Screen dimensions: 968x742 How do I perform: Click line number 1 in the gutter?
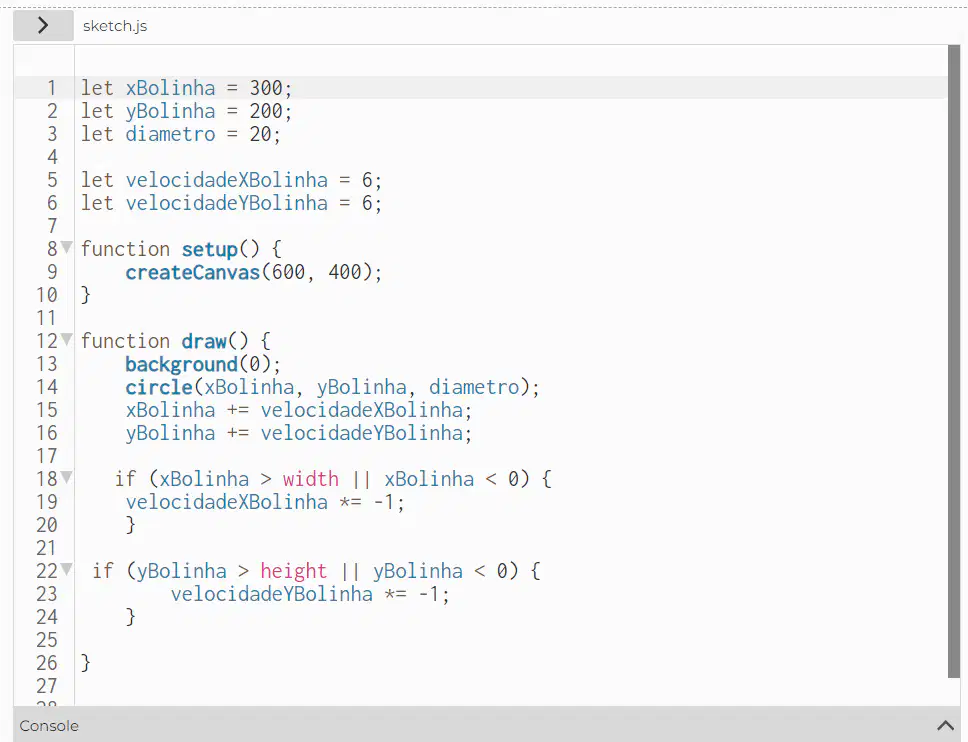[x=52, y=88]
